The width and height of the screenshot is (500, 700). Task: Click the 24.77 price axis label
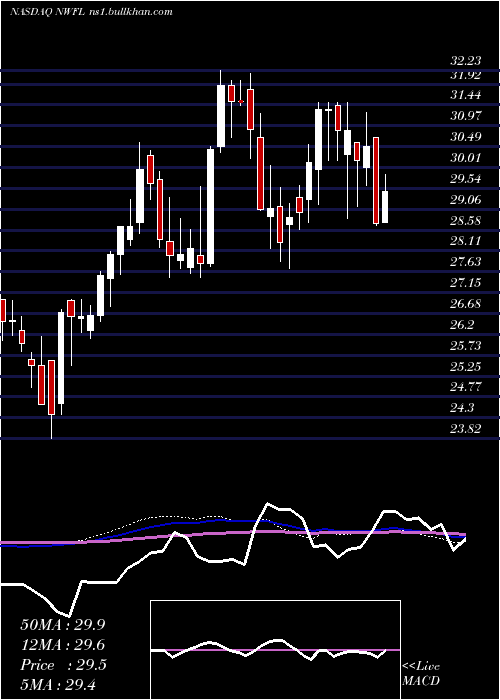coord(466,387)
